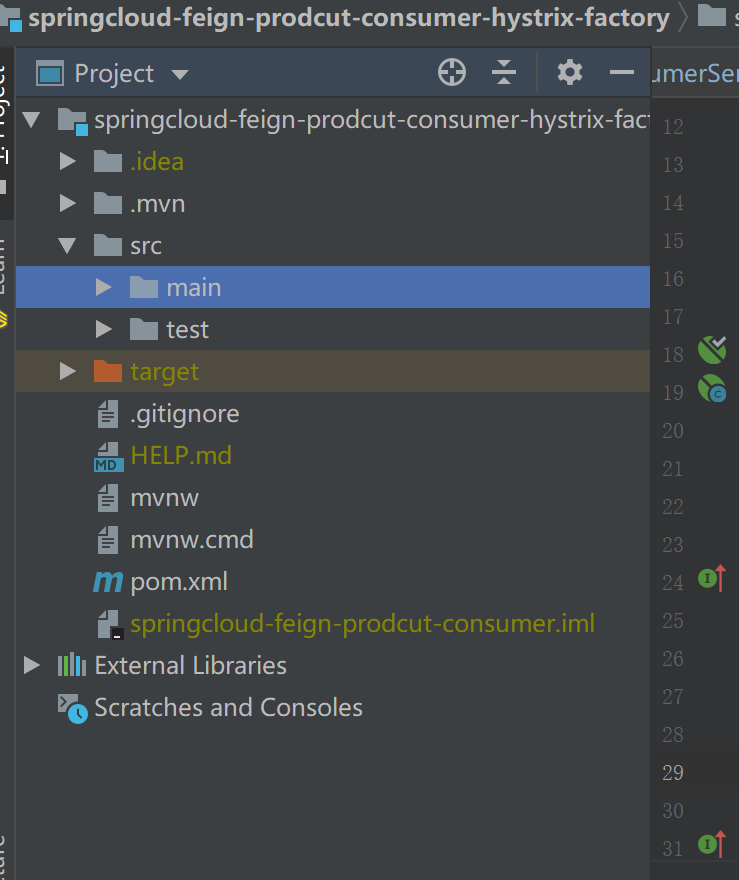Expand the .mvn folder
739x880 pixels.
[67, 203]
